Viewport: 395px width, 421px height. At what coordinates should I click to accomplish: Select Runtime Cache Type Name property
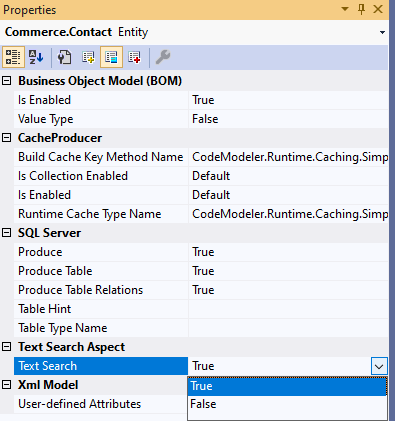tap(101, 214)
